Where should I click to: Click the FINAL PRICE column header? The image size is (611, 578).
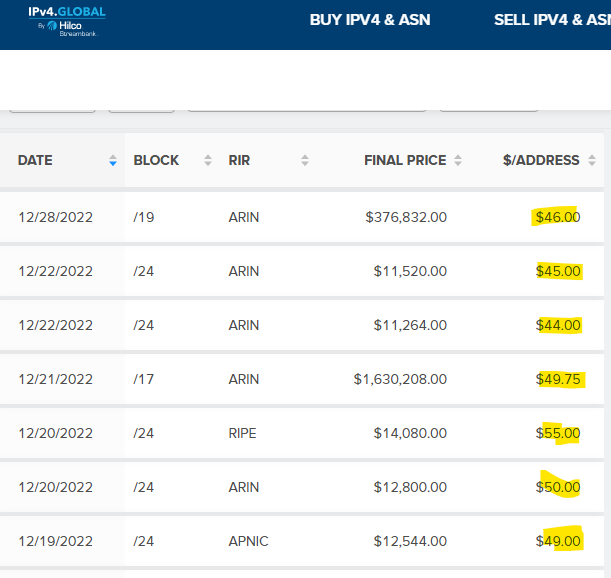[405, 161]
